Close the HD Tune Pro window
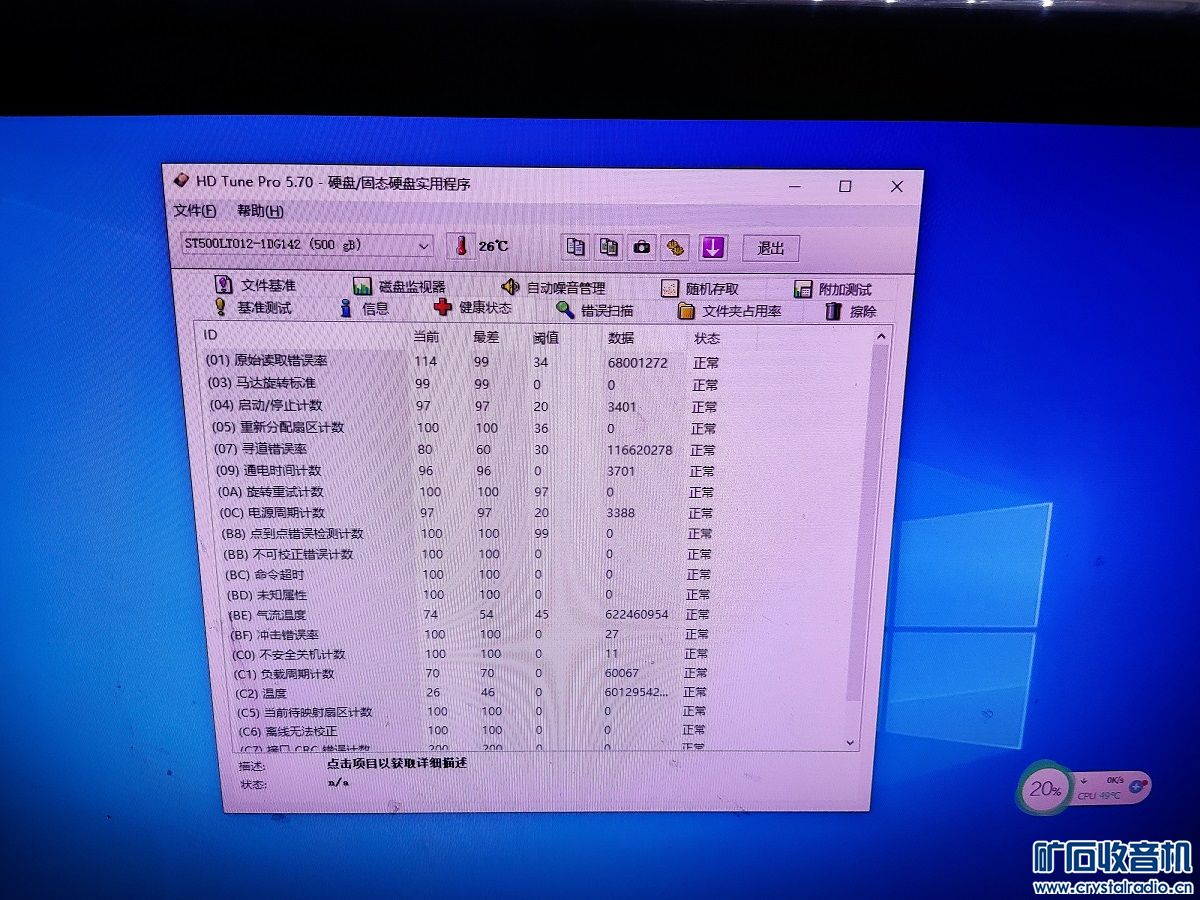The height and width of the screenshot is (900, 1200). pos(896,186)
